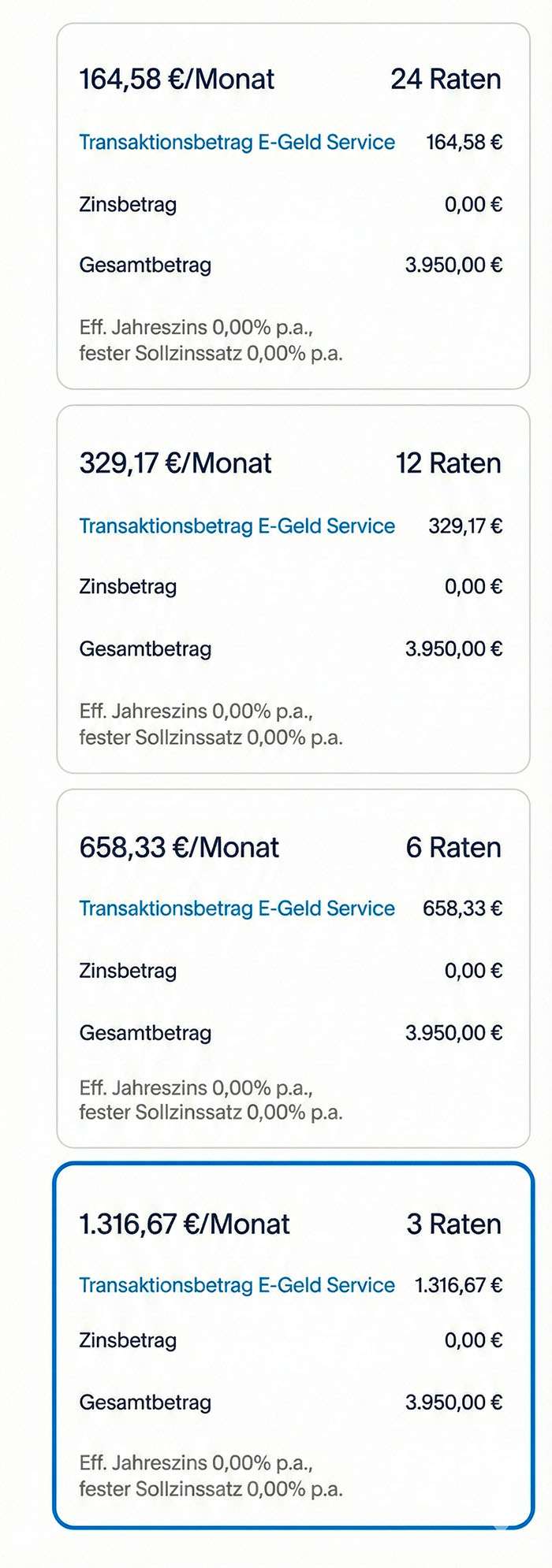Open Transaktionsbetrag E-Geld Service link in 12 Raten card
The width and height of the screenshot is (552, 1568).
pyautogui.click(x=237, y=526)
